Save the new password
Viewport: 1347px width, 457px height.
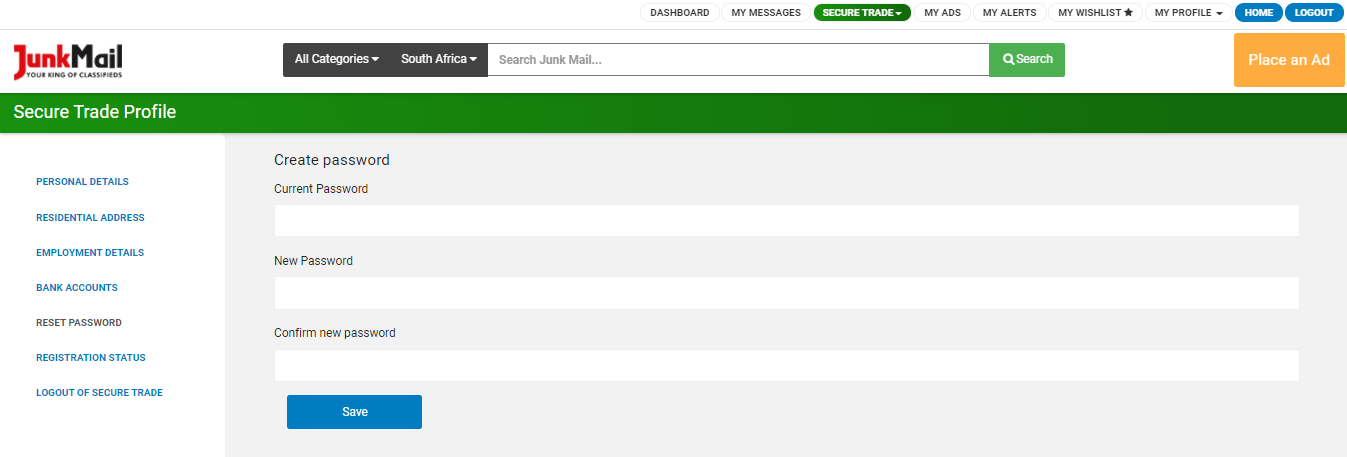pyautogui.click(x=354, y=412)
